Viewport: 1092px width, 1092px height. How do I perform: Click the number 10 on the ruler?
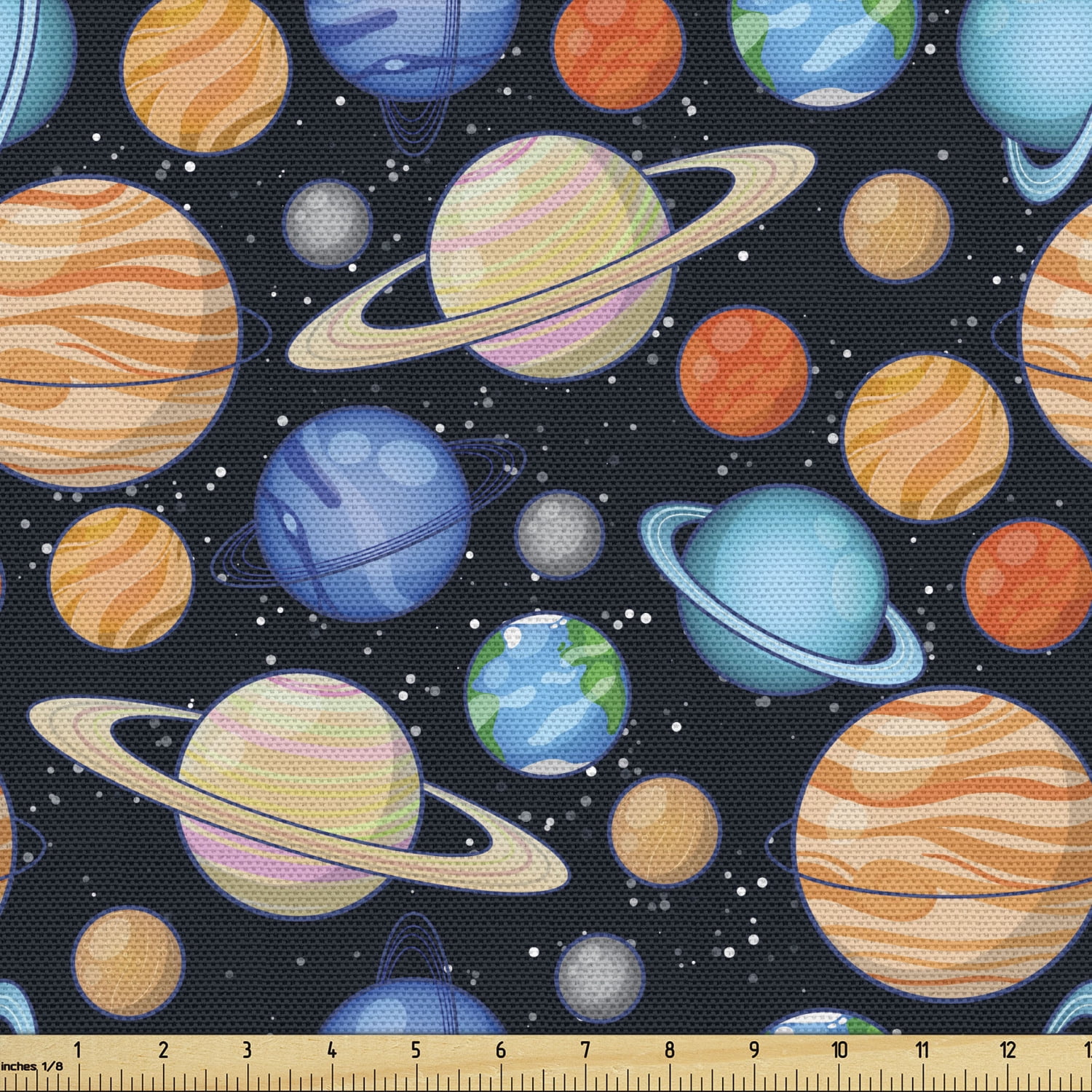point(839,1050)
